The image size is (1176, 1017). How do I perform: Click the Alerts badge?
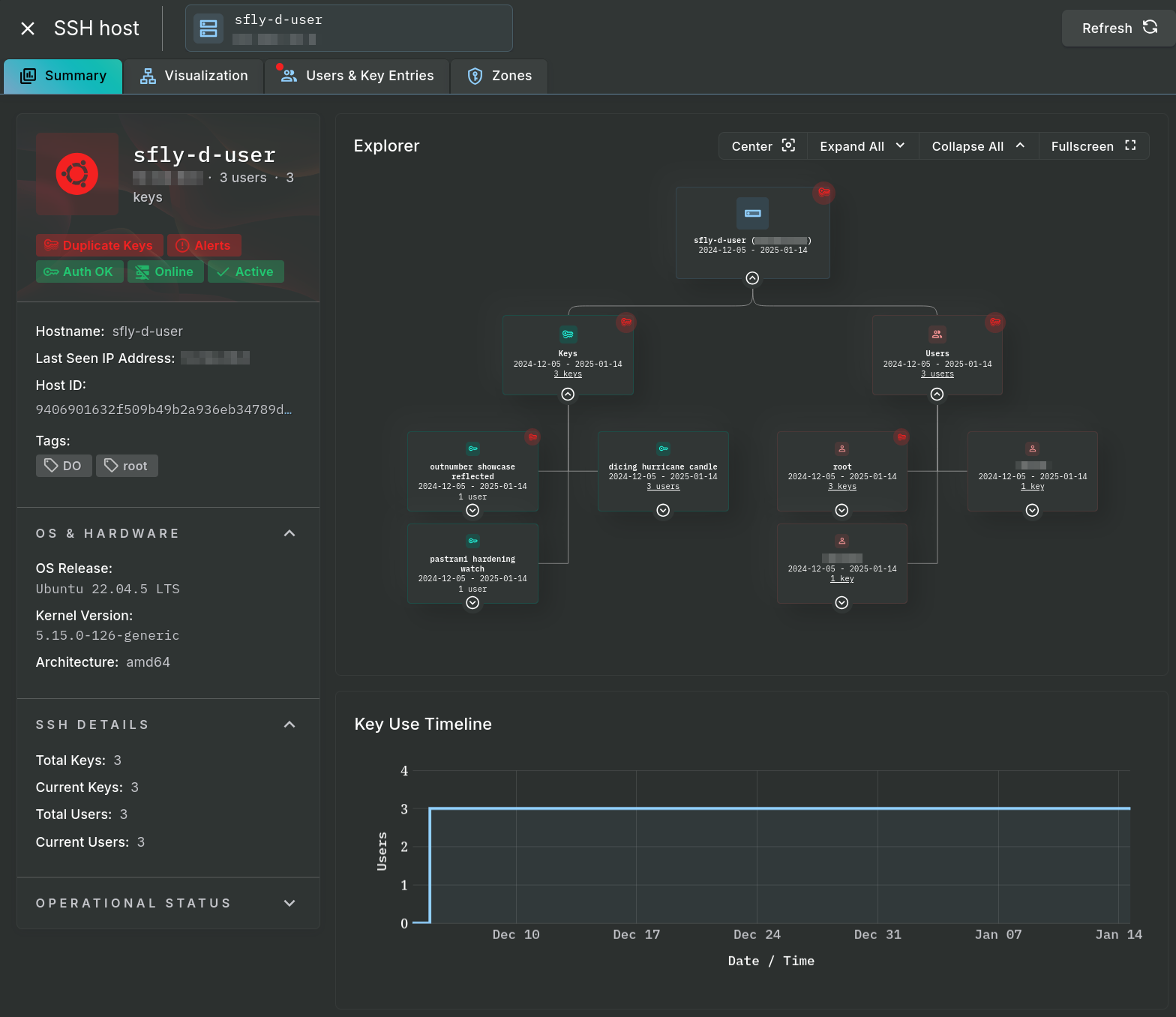tap(204, 245)
